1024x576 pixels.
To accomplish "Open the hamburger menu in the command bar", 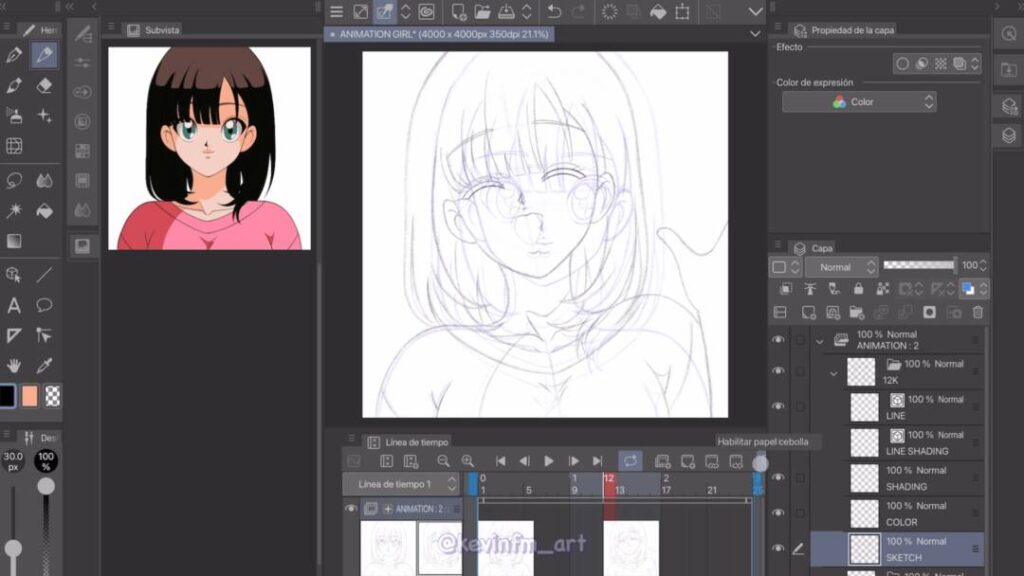I will (x=336, y=11).
